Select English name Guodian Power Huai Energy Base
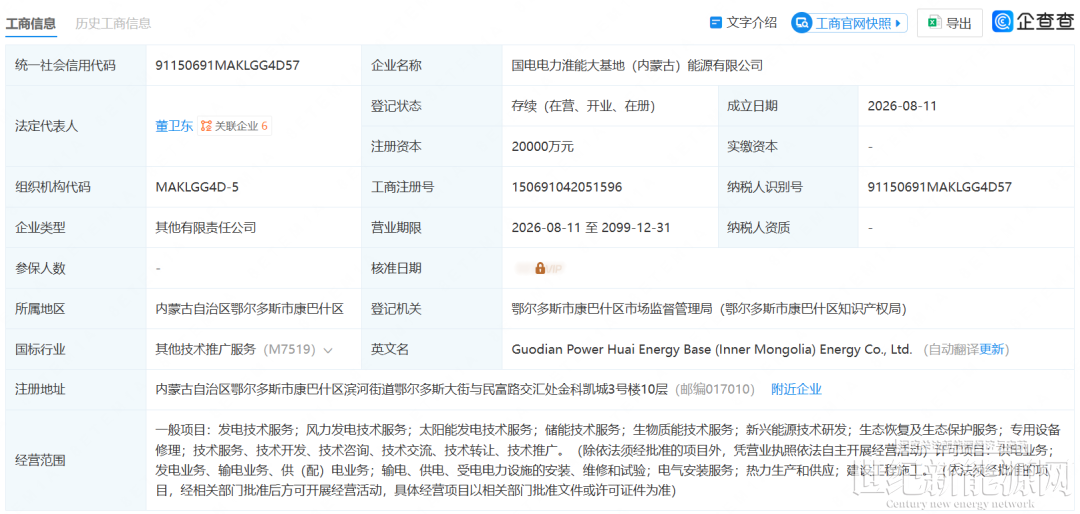1080x514 pixels. pyautogui.click(x=610, y=349)
